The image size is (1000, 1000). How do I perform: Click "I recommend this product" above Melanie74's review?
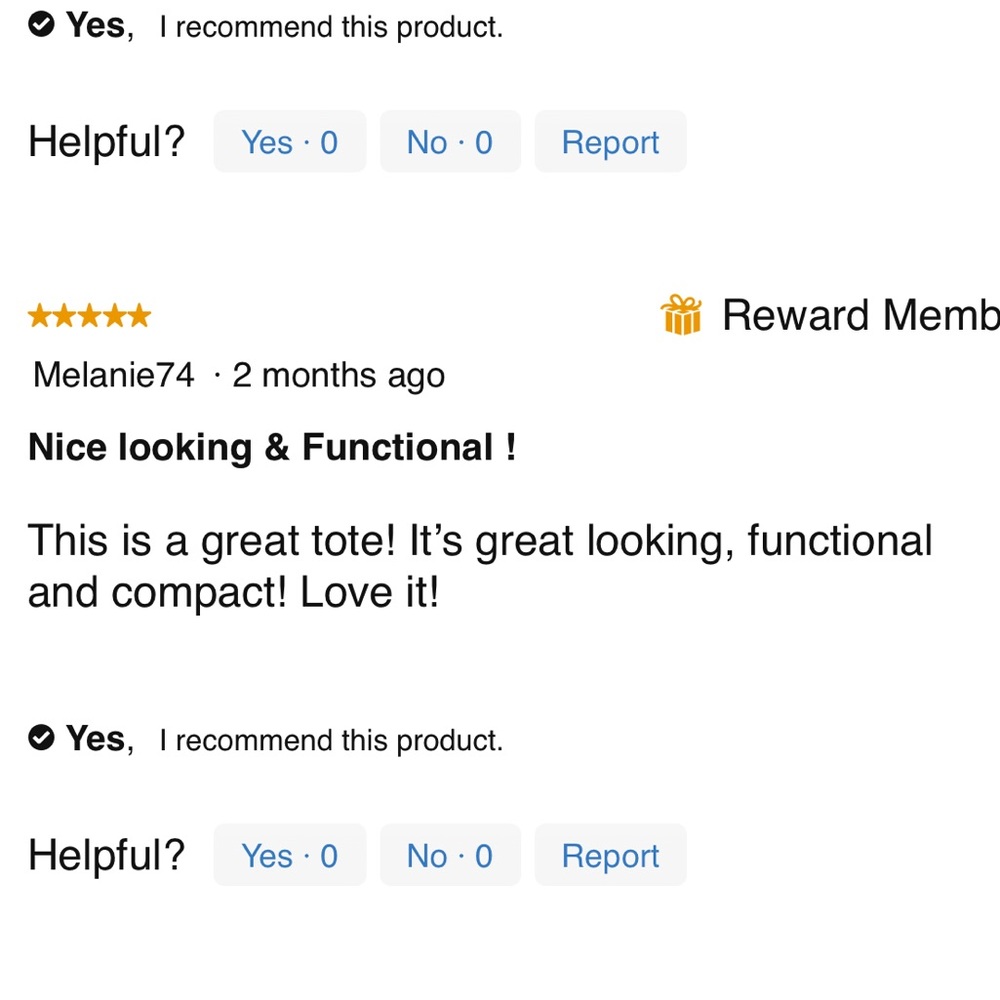pos(331,27)
